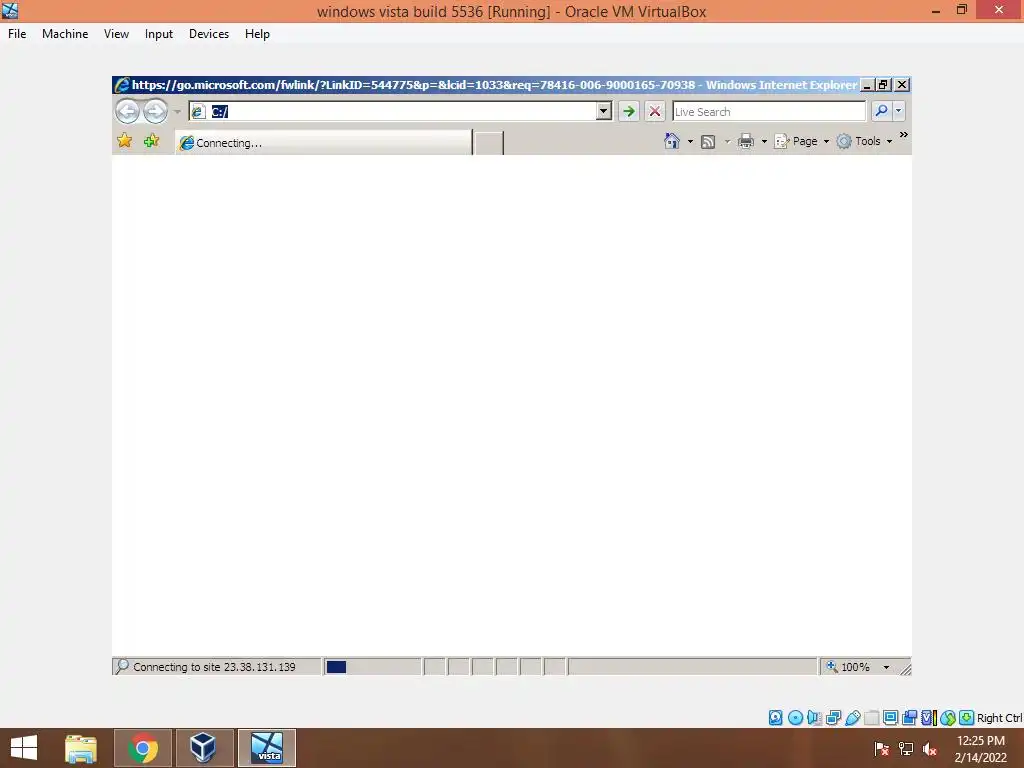Open VirtualBox Machine menu
Screen dimensions: 1024x768
pos(65,34)
